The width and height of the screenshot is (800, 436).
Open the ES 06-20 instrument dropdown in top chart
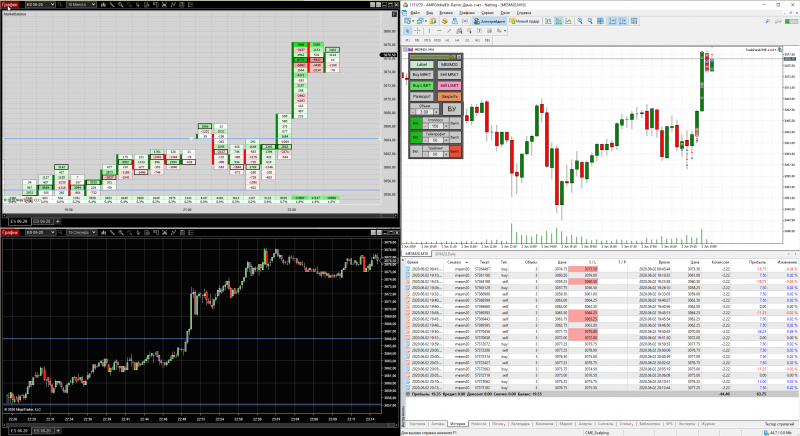[40, 5]
